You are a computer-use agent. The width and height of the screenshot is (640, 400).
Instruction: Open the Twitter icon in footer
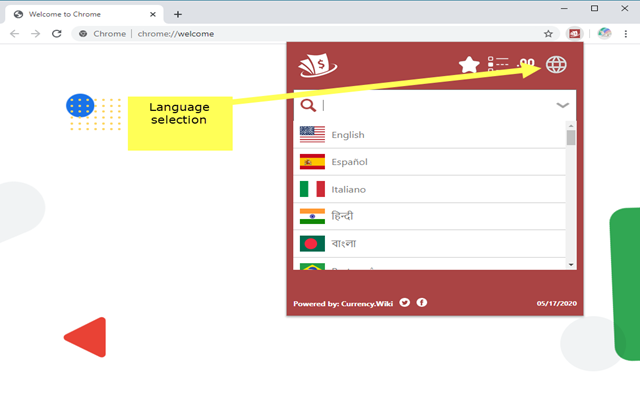point(404,302)
